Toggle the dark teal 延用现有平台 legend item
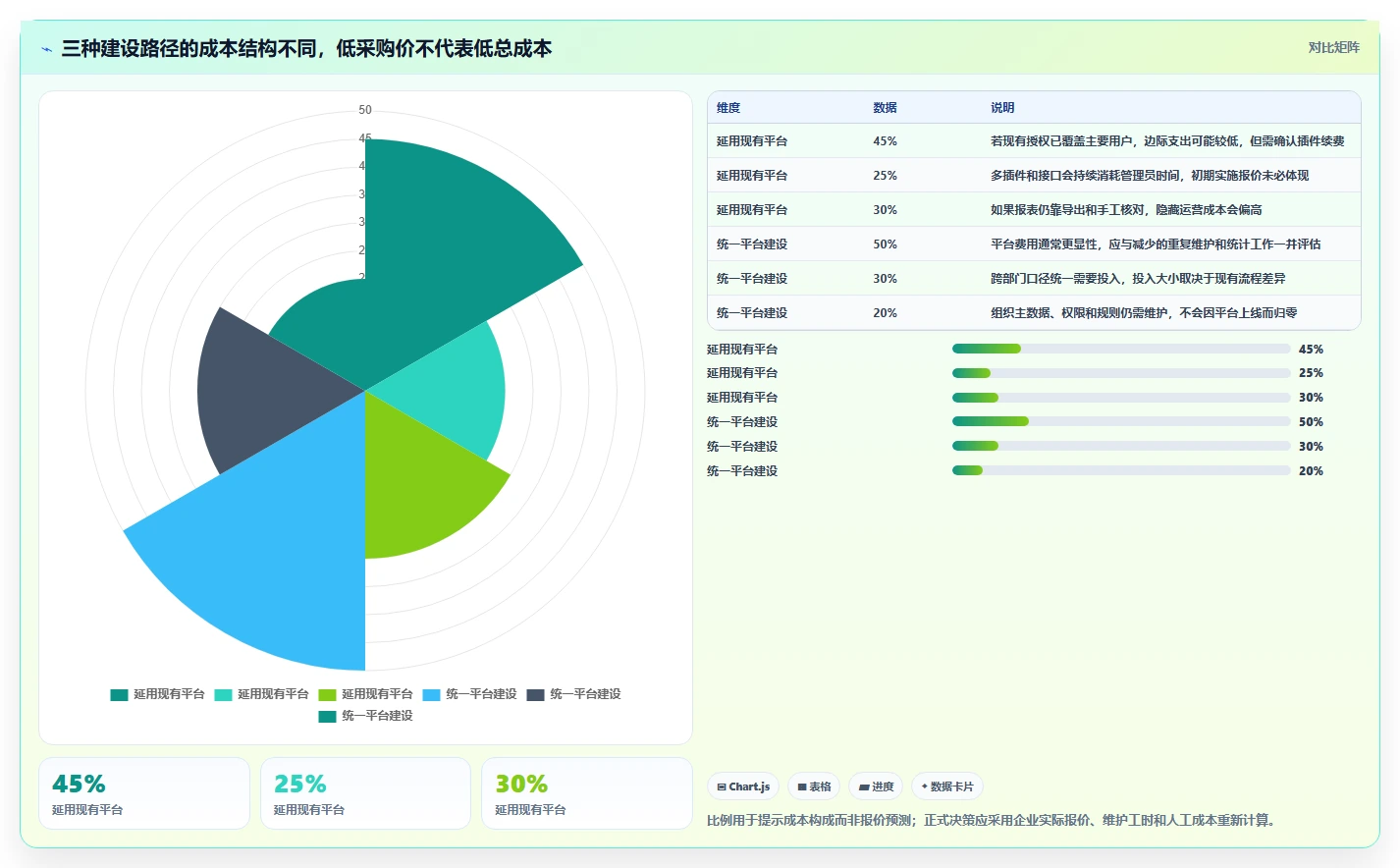Screen dimensions: 1400x868 157,694
